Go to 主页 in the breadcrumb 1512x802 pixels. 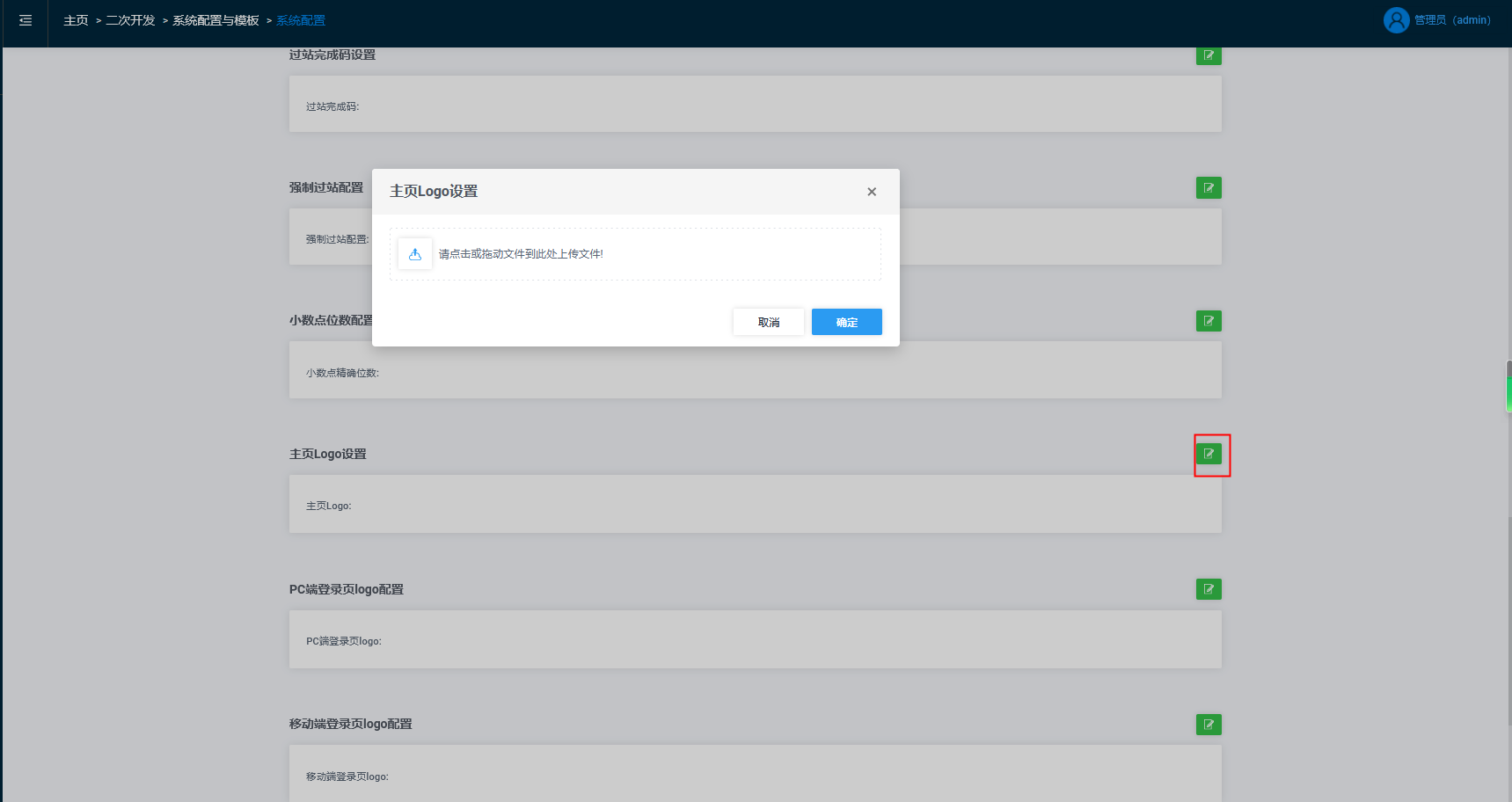point(76,20)
